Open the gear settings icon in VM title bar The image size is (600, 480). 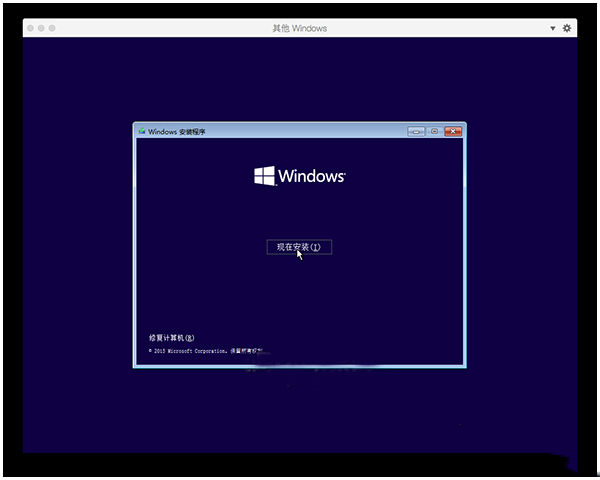(567, 28)
